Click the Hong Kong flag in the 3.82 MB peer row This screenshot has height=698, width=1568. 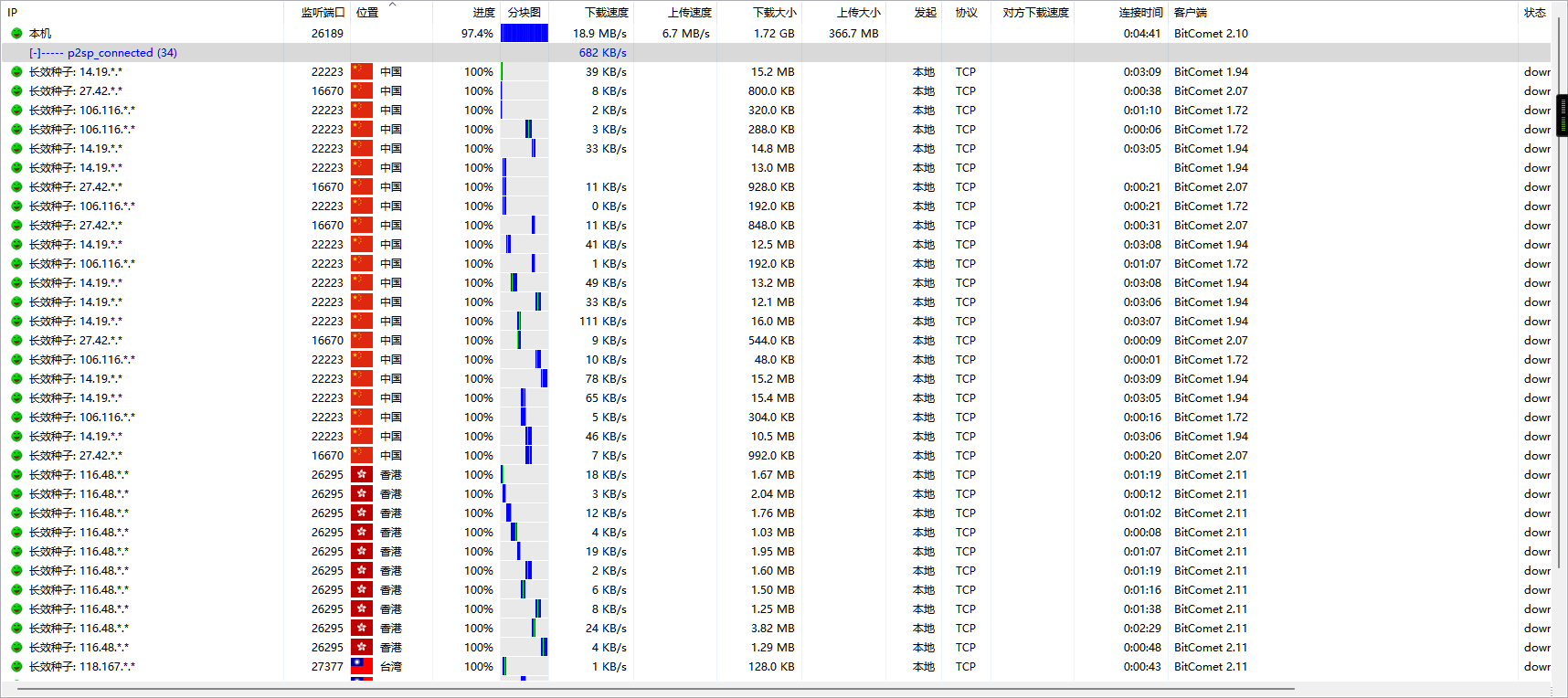(362, 629)
